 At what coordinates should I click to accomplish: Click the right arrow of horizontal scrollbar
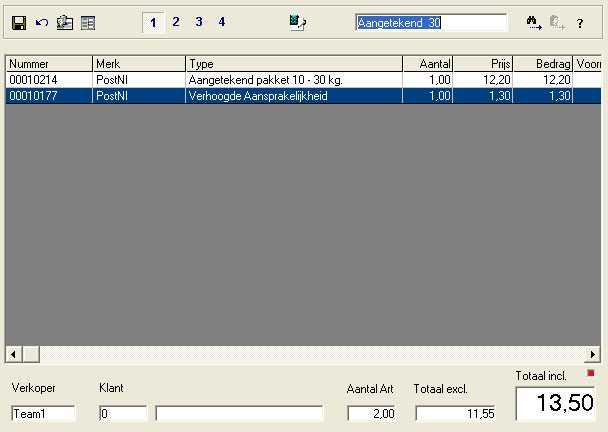tap(593, 354)
